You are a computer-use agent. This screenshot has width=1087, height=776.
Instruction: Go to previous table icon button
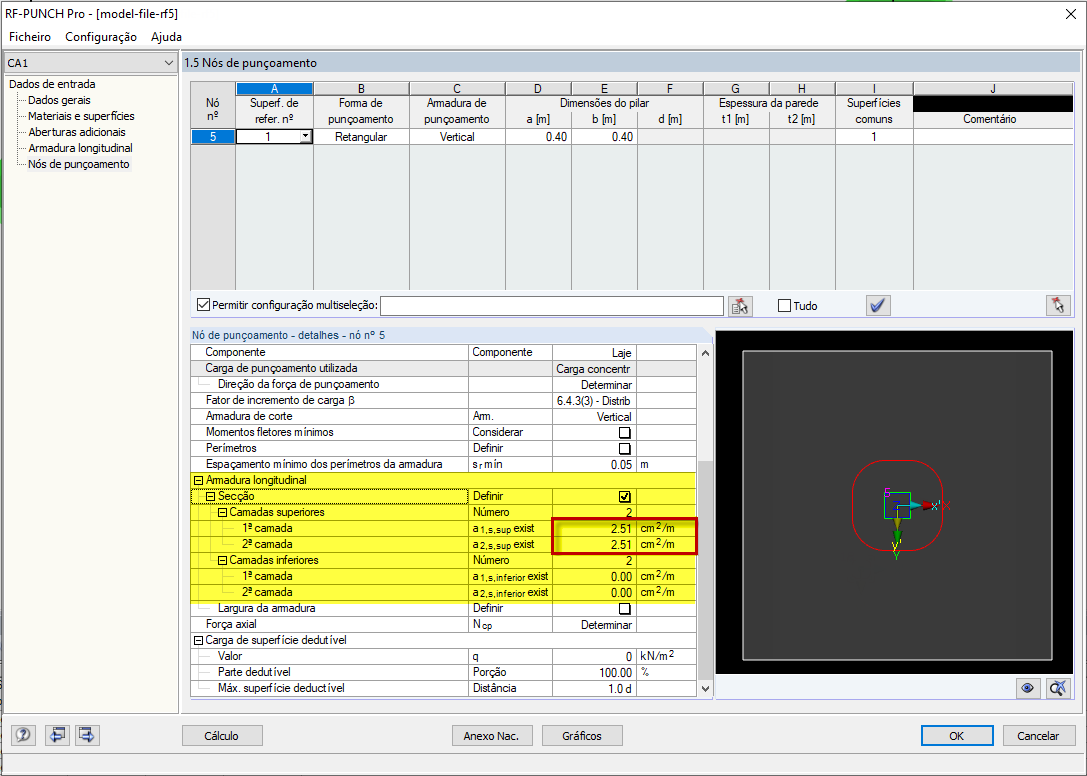point(58,734)
